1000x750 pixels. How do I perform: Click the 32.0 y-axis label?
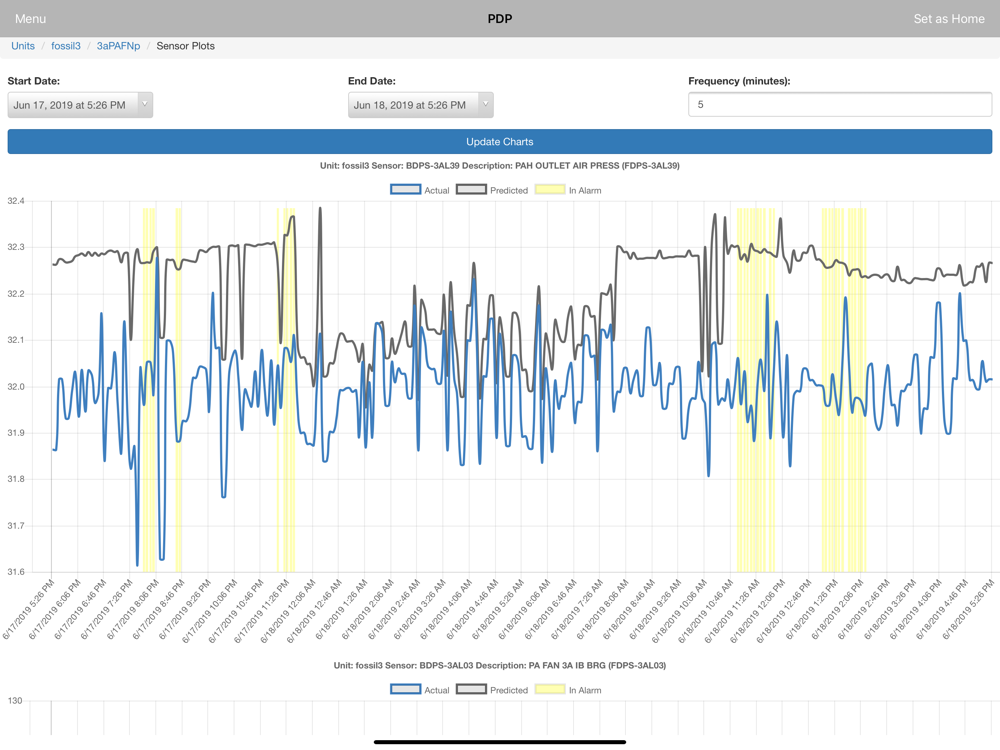(16, 386)
